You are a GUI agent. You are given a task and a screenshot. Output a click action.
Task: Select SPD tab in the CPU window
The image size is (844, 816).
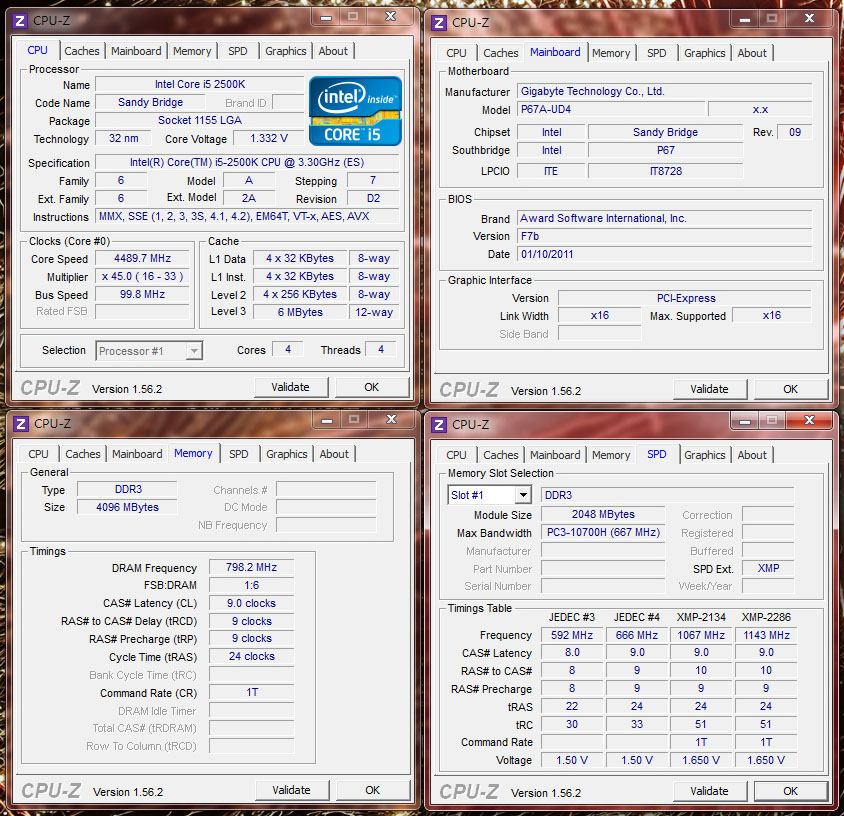[x=237, y=51]
